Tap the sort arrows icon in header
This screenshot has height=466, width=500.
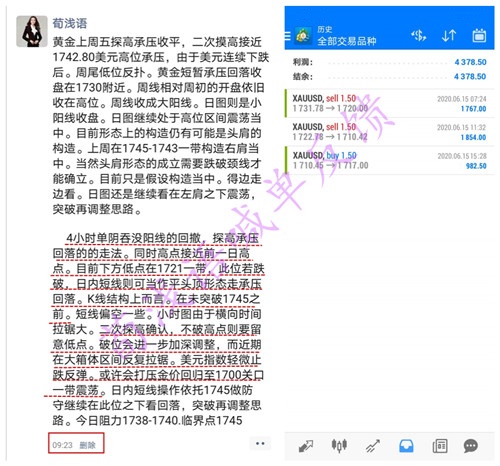(449, 35)
